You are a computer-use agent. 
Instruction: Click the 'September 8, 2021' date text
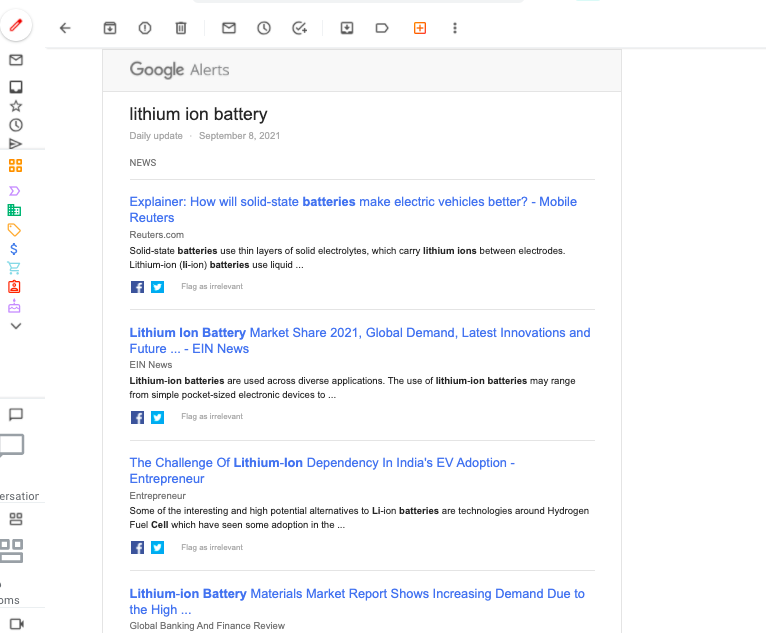point(239,136)
